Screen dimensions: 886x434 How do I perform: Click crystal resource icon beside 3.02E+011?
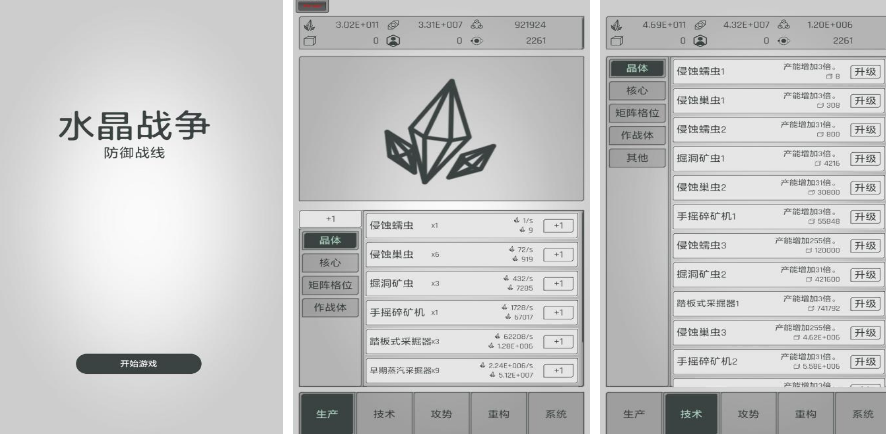tap(309, 25)
